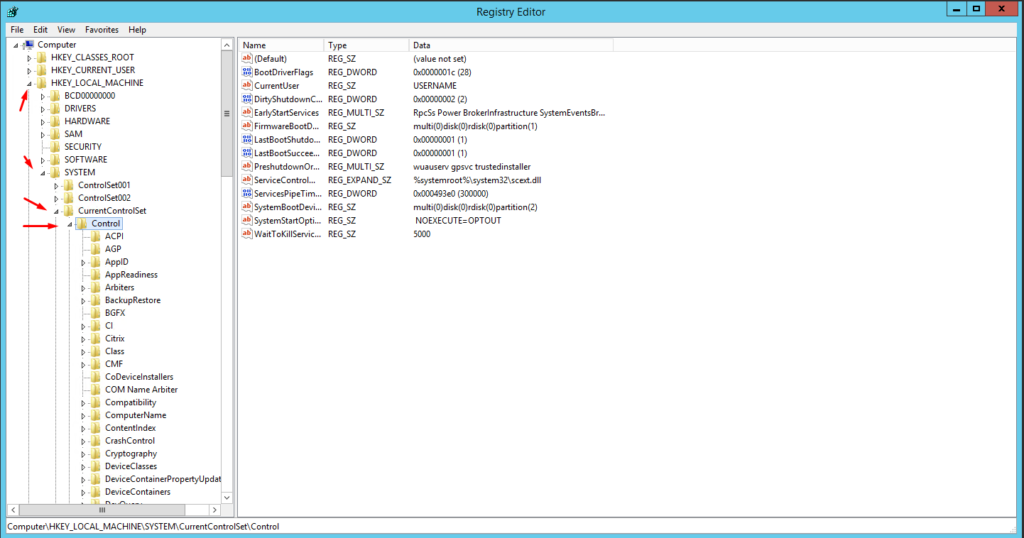Sort values by Type column header
Image resolution: width=1024 pixels, height=538 pixels.
(x=366, y=45)
